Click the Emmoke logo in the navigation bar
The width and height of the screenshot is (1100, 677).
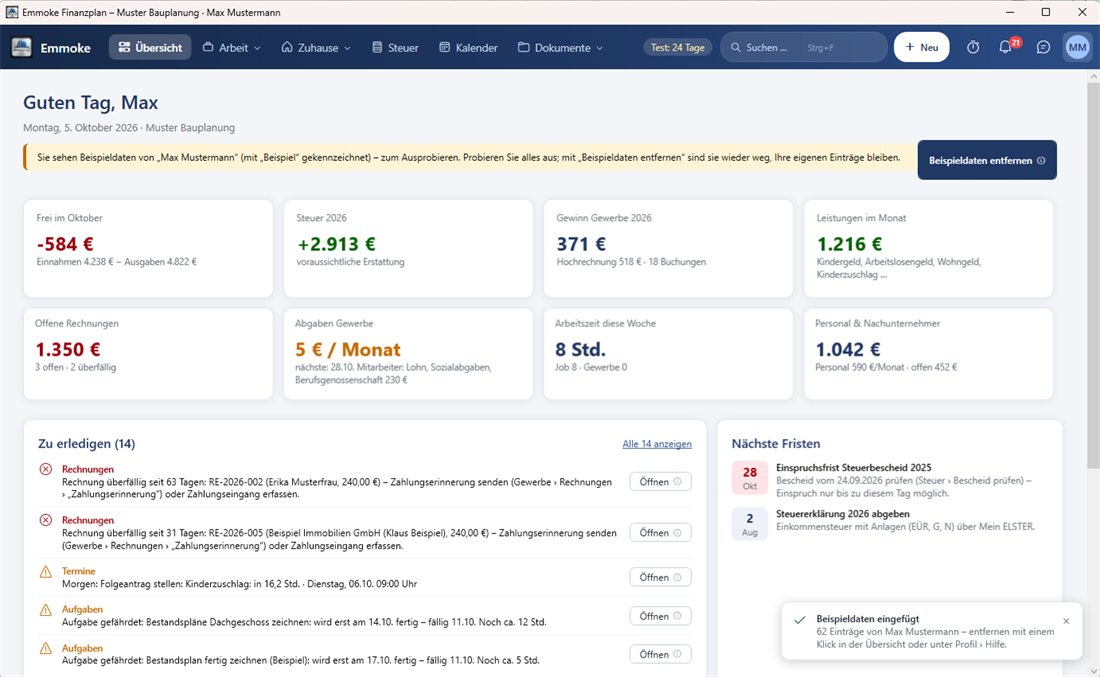(x=22, y=47)
